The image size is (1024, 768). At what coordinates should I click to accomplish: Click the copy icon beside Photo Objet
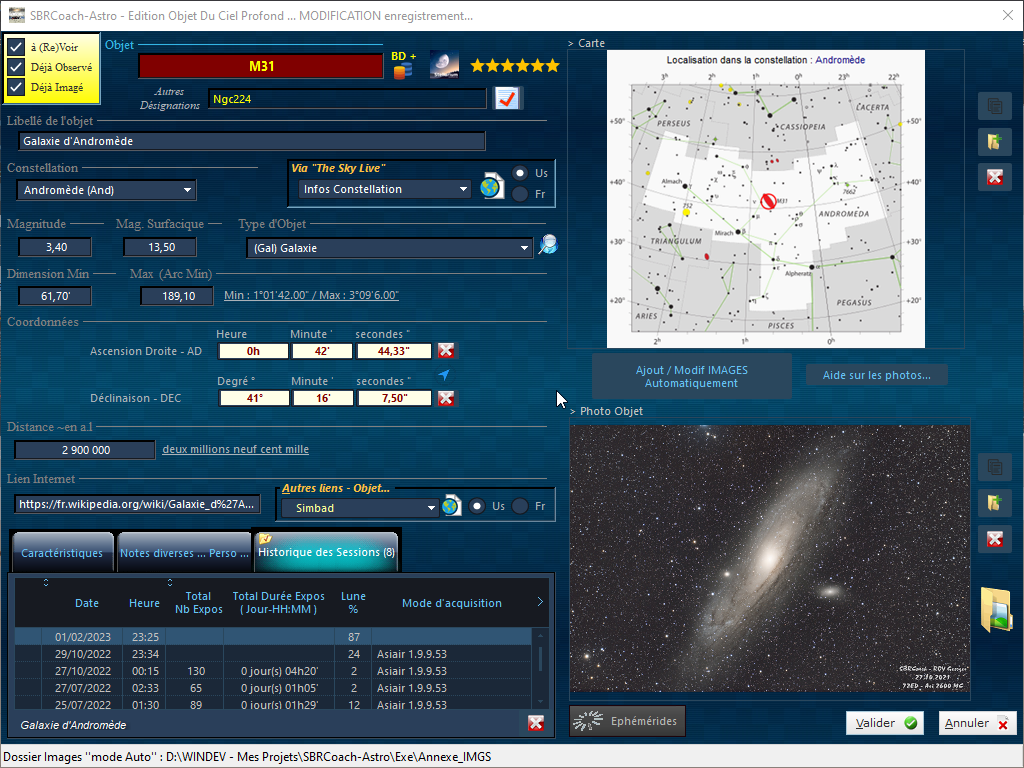point(995,467)
